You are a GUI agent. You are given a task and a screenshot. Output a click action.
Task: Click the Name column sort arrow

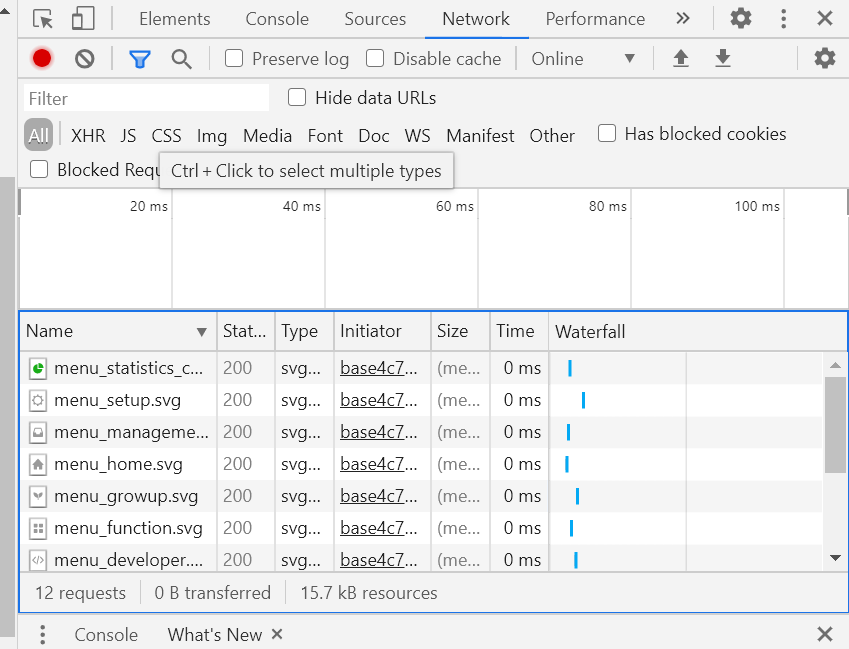[201, 332]
